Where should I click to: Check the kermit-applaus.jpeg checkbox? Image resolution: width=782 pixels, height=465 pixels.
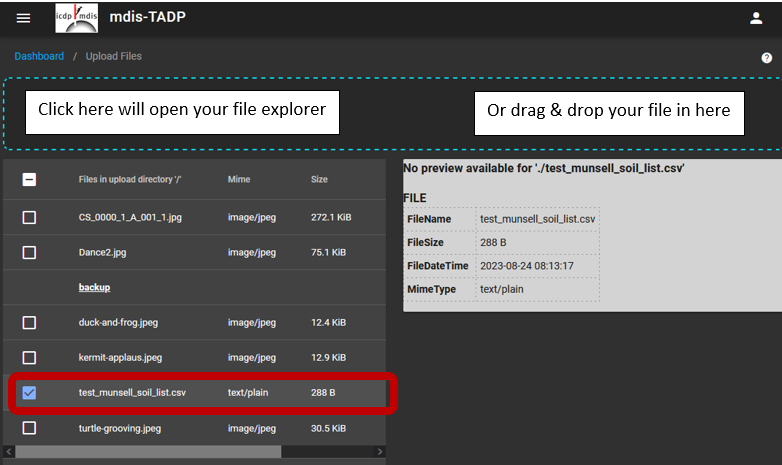point(29,358)
